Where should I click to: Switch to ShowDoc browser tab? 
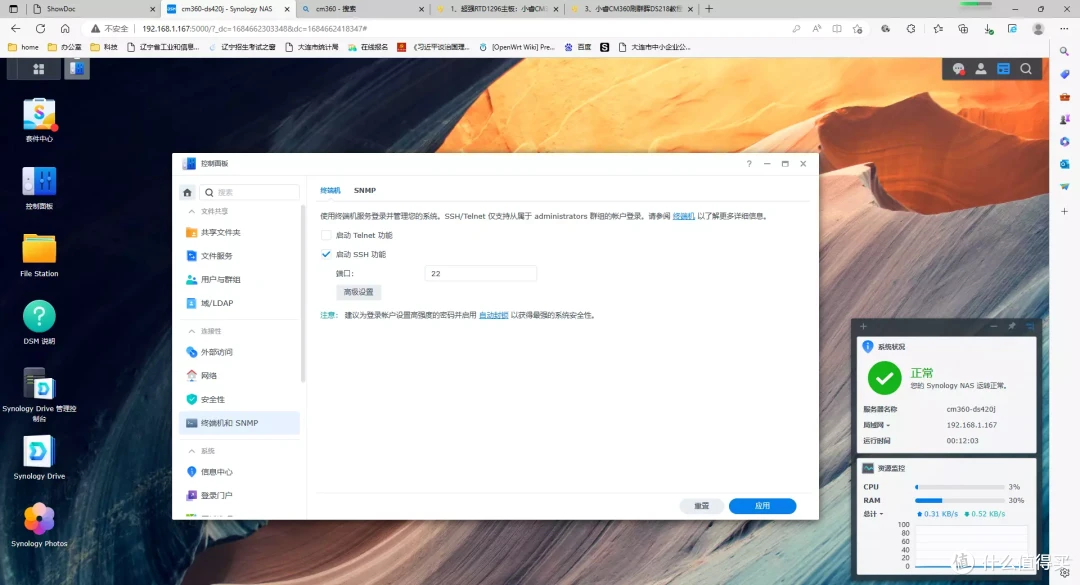[x=94, y=9]
